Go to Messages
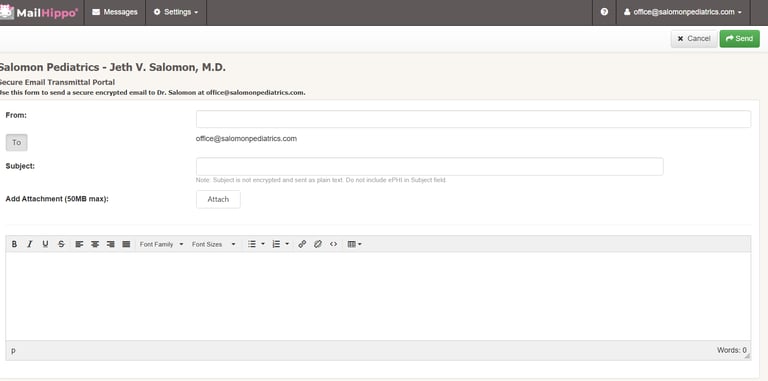The height and width of the screenshot is (381, 768). point(115,12)
